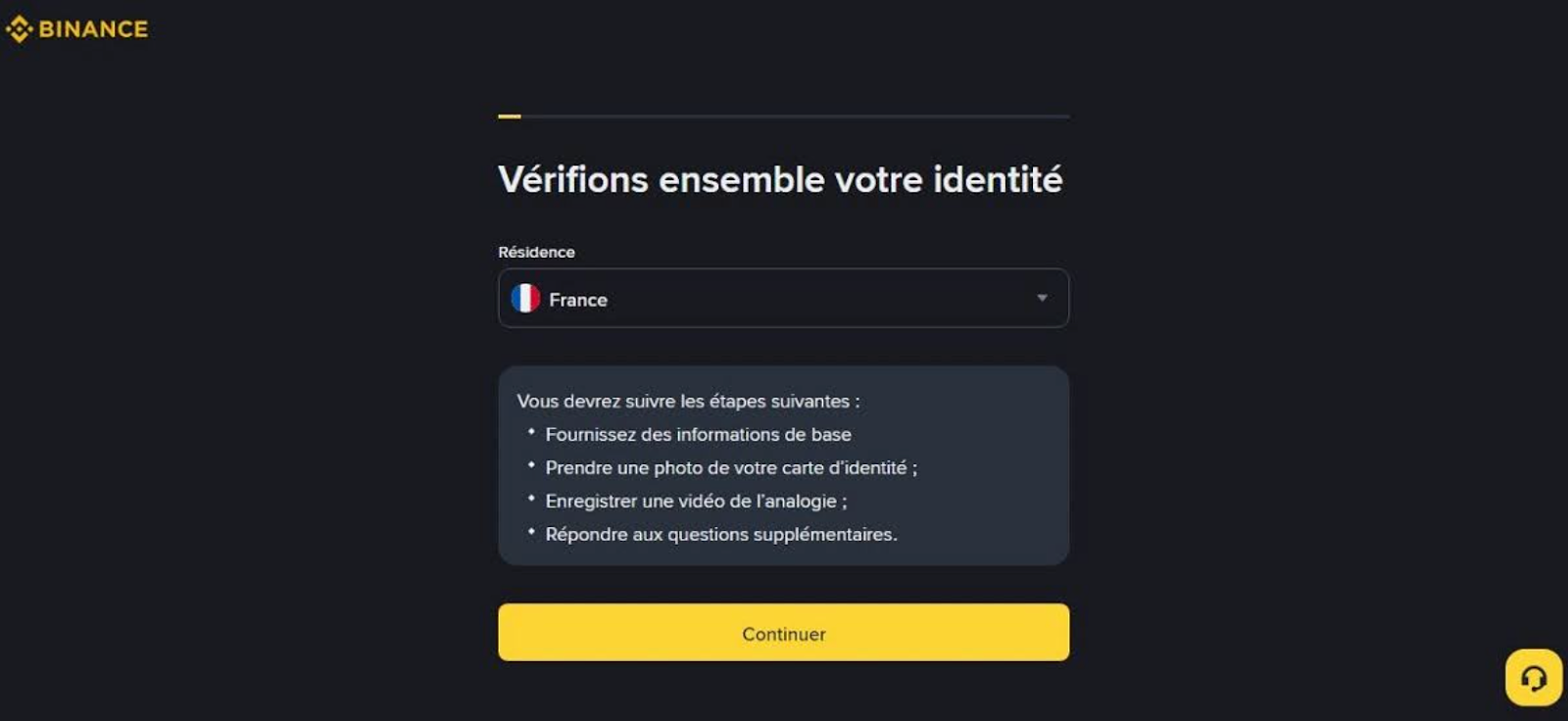Click the bullet beside "Enregistrer une vidéo de l'analogie"

tap(532, 498)
